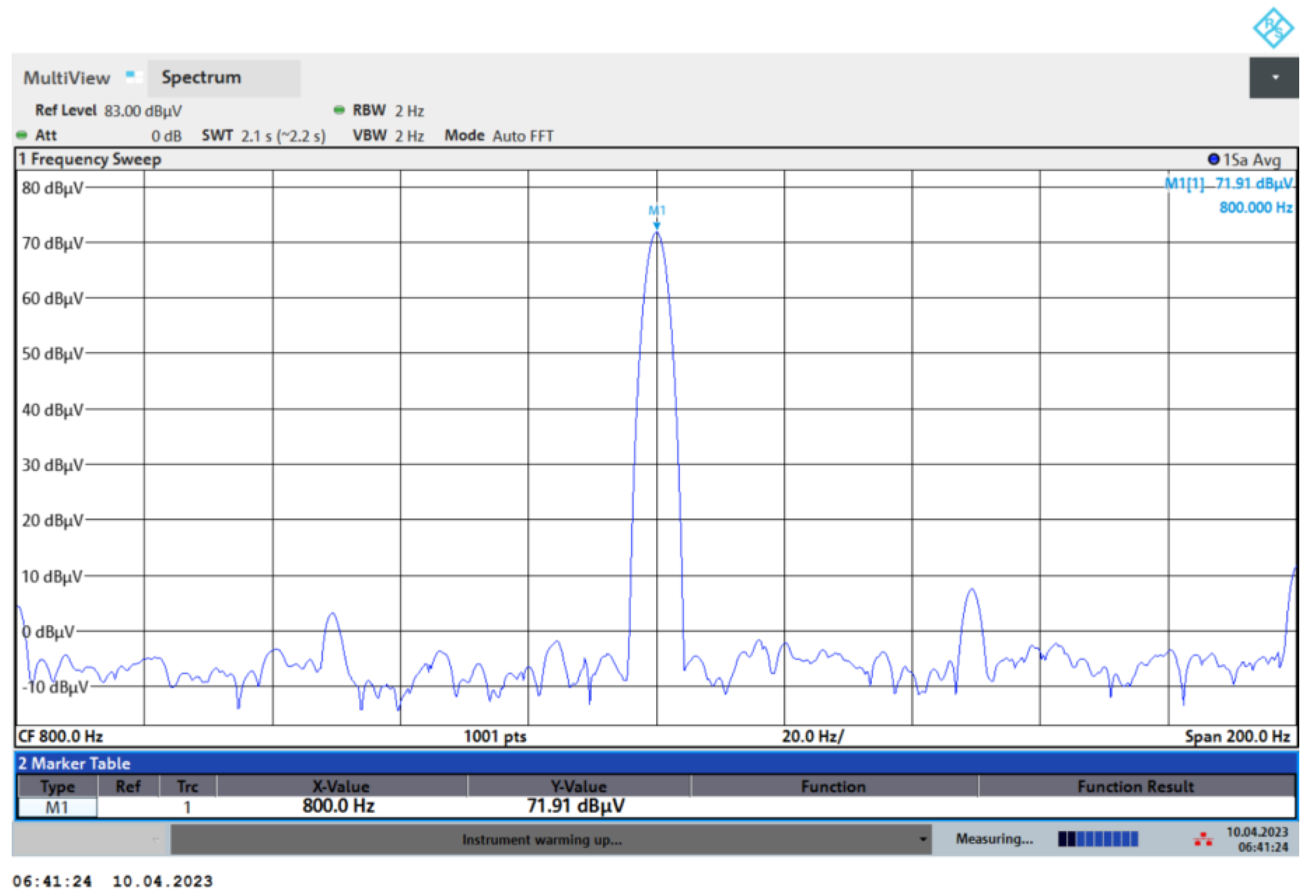The image size is (1316, 896).
Task: Select the Spectrum tab
Action: click(223, 77)
